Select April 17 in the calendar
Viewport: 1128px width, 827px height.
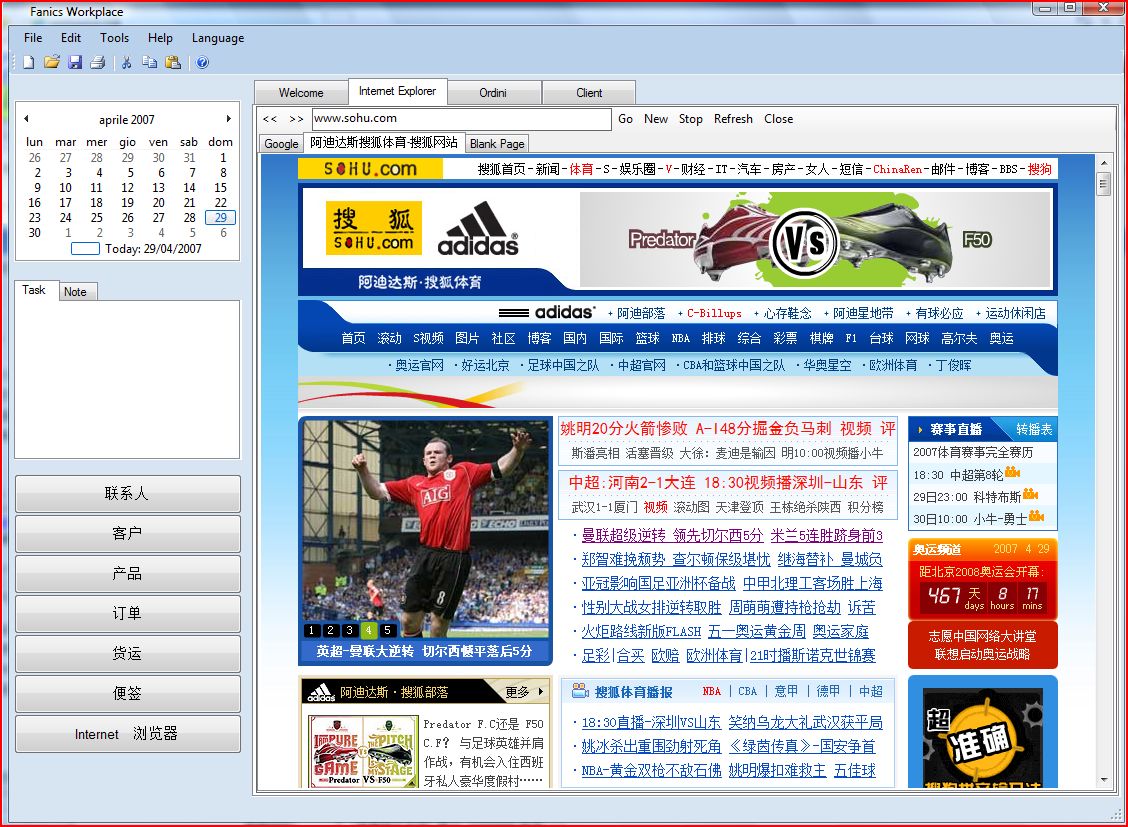pos(65,203)
